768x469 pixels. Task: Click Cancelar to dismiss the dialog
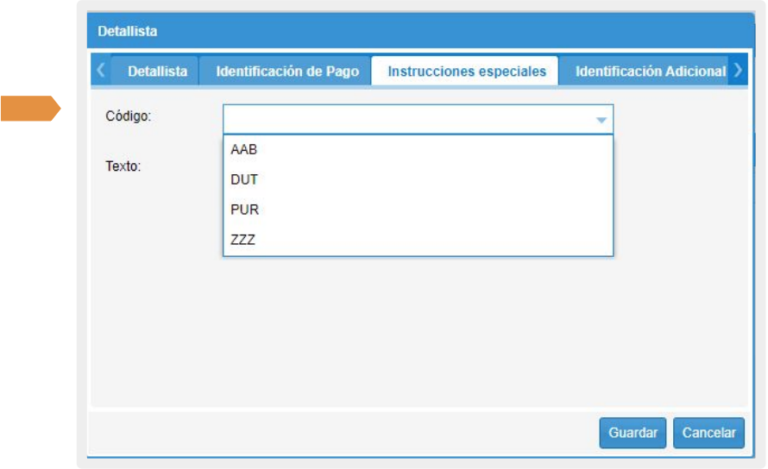coord(708,433)
